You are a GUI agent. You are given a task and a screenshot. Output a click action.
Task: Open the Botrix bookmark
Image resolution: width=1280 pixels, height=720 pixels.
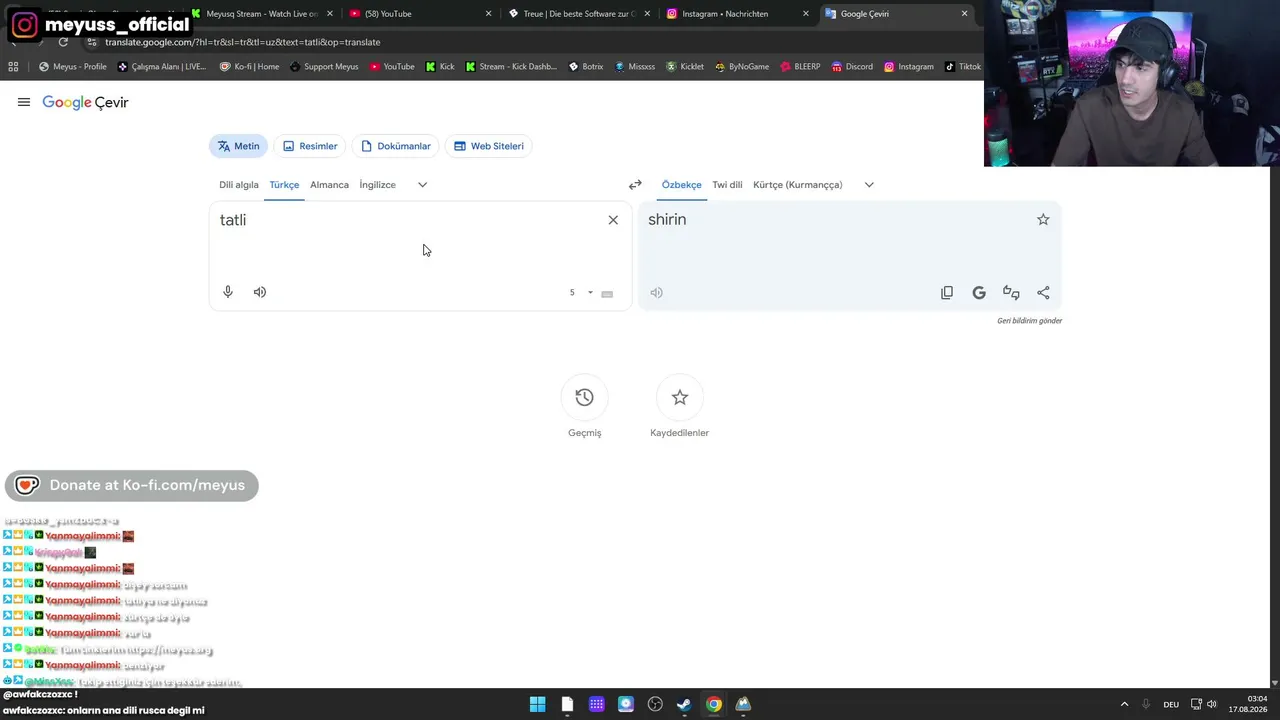586,67
